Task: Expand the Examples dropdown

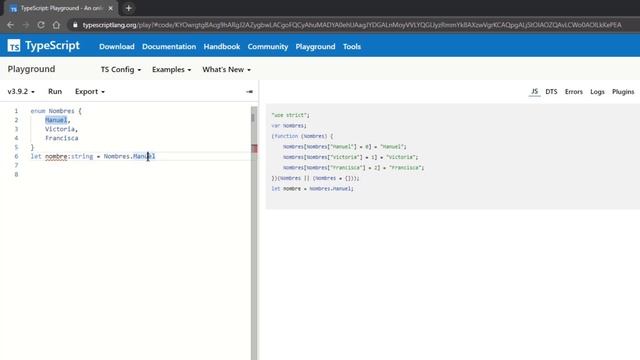Action: click(171, 69)
